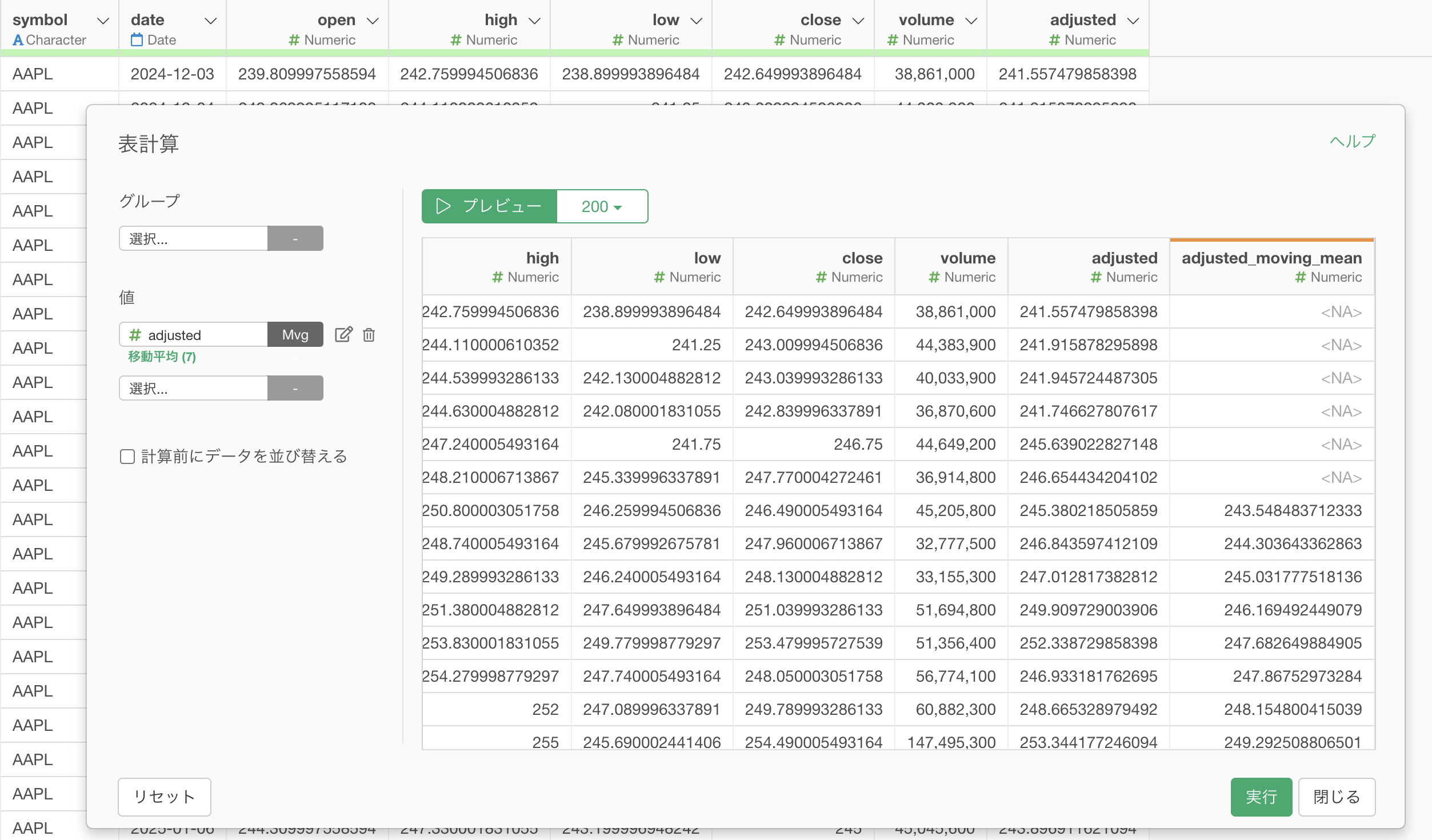
Task: Enable sorting data before calculation checkbox
Action: tap(127, 457)
